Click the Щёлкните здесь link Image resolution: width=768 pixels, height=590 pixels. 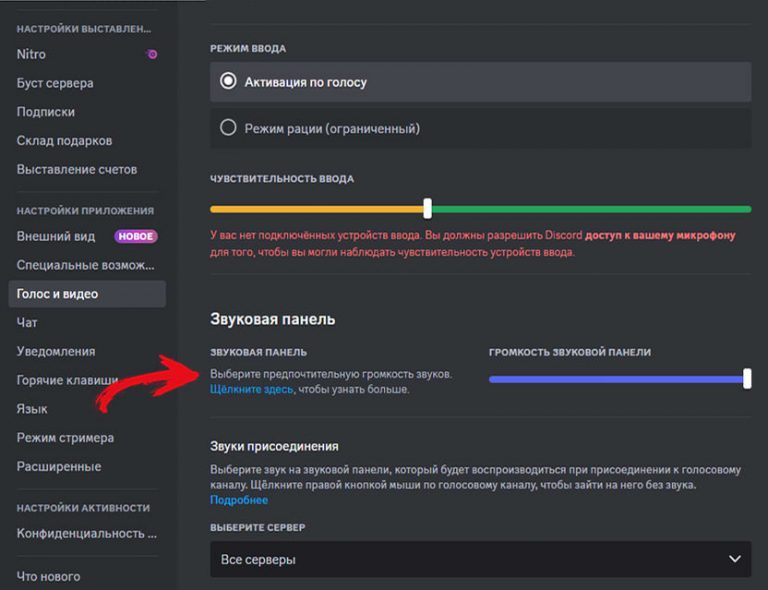[251, 389]
